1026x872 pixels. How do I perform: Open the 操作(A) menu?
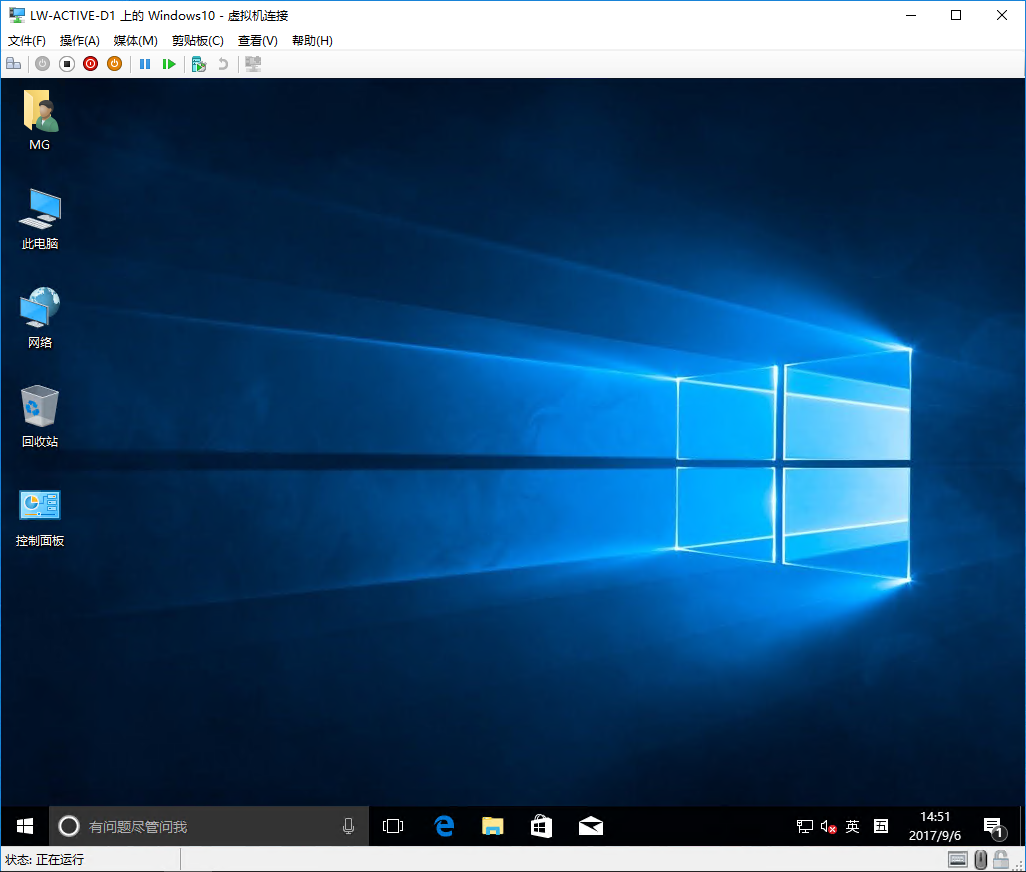click(x=80, y=41)
